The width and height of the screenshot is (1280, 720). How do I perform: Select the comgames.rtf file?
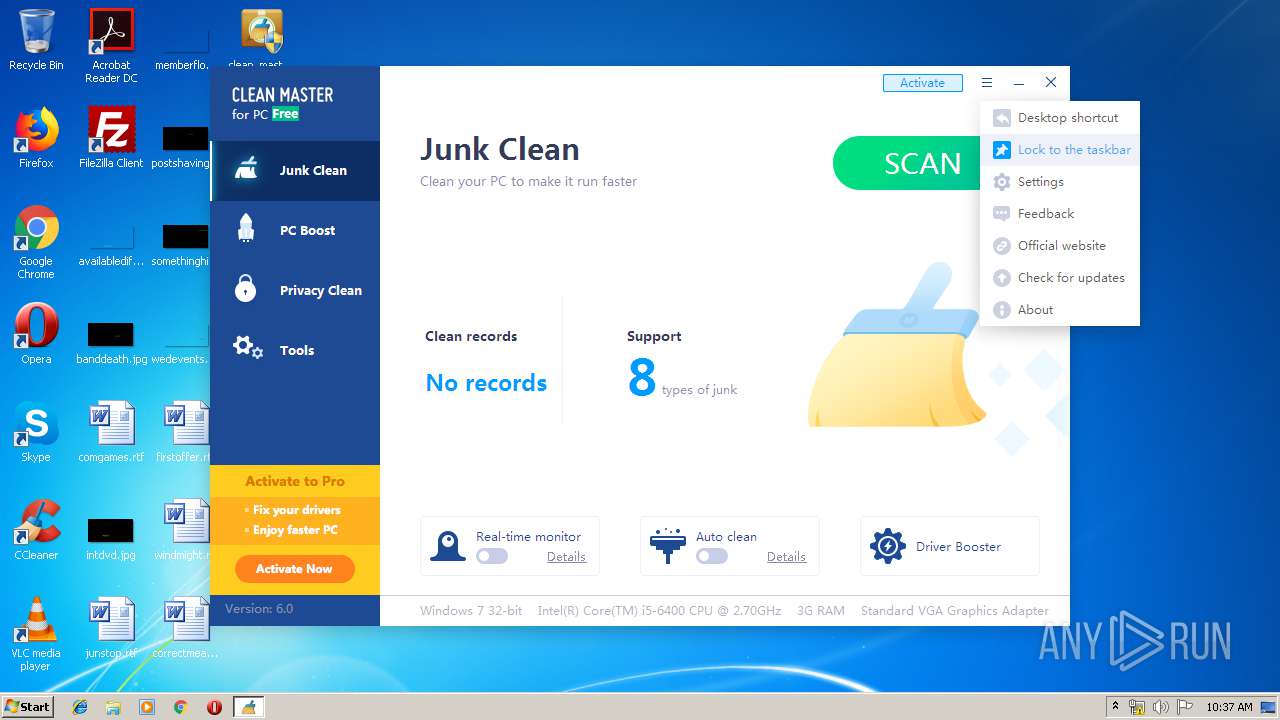click(111, 431)
